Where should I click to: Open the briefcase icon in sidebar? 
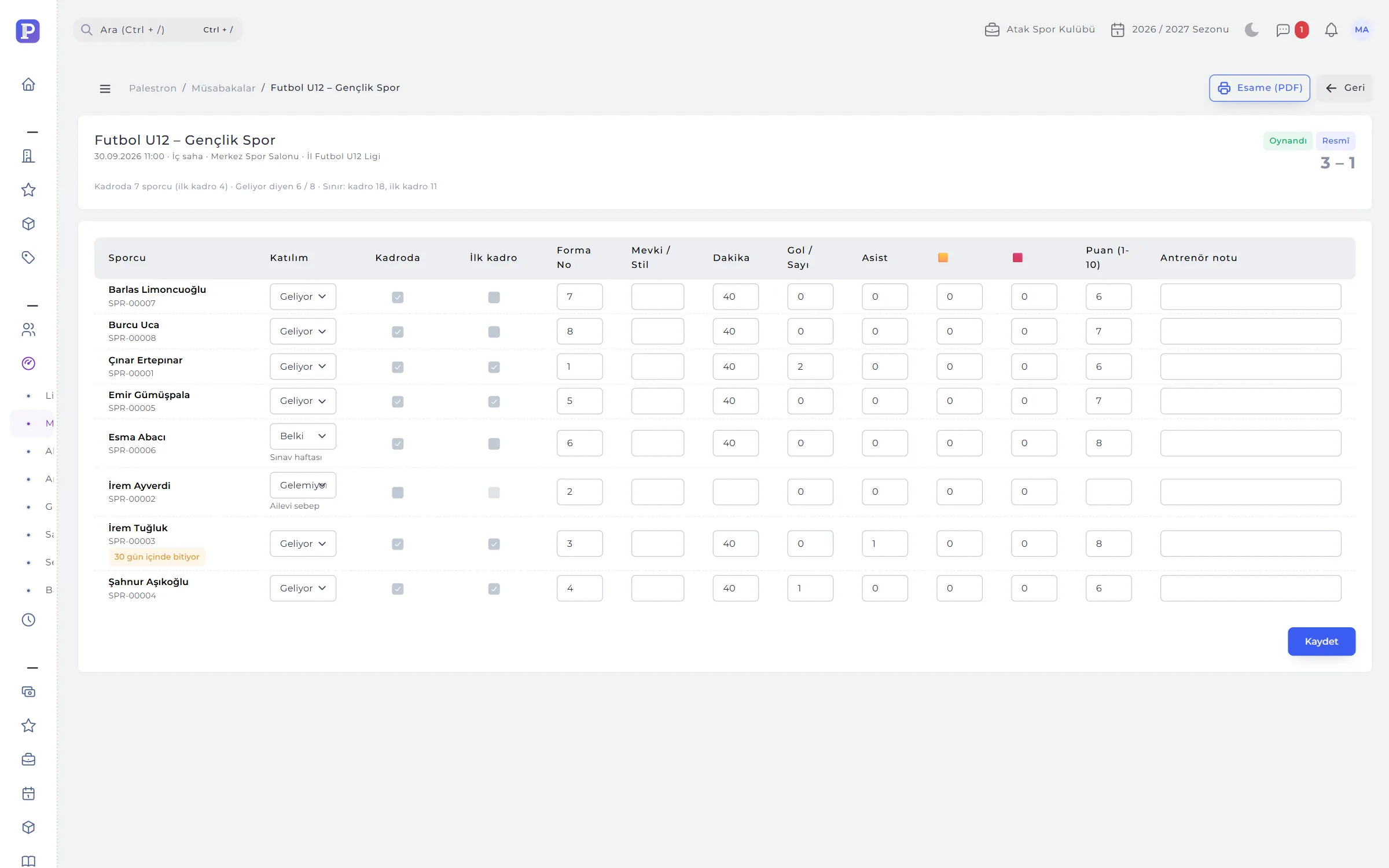(28, 759)
